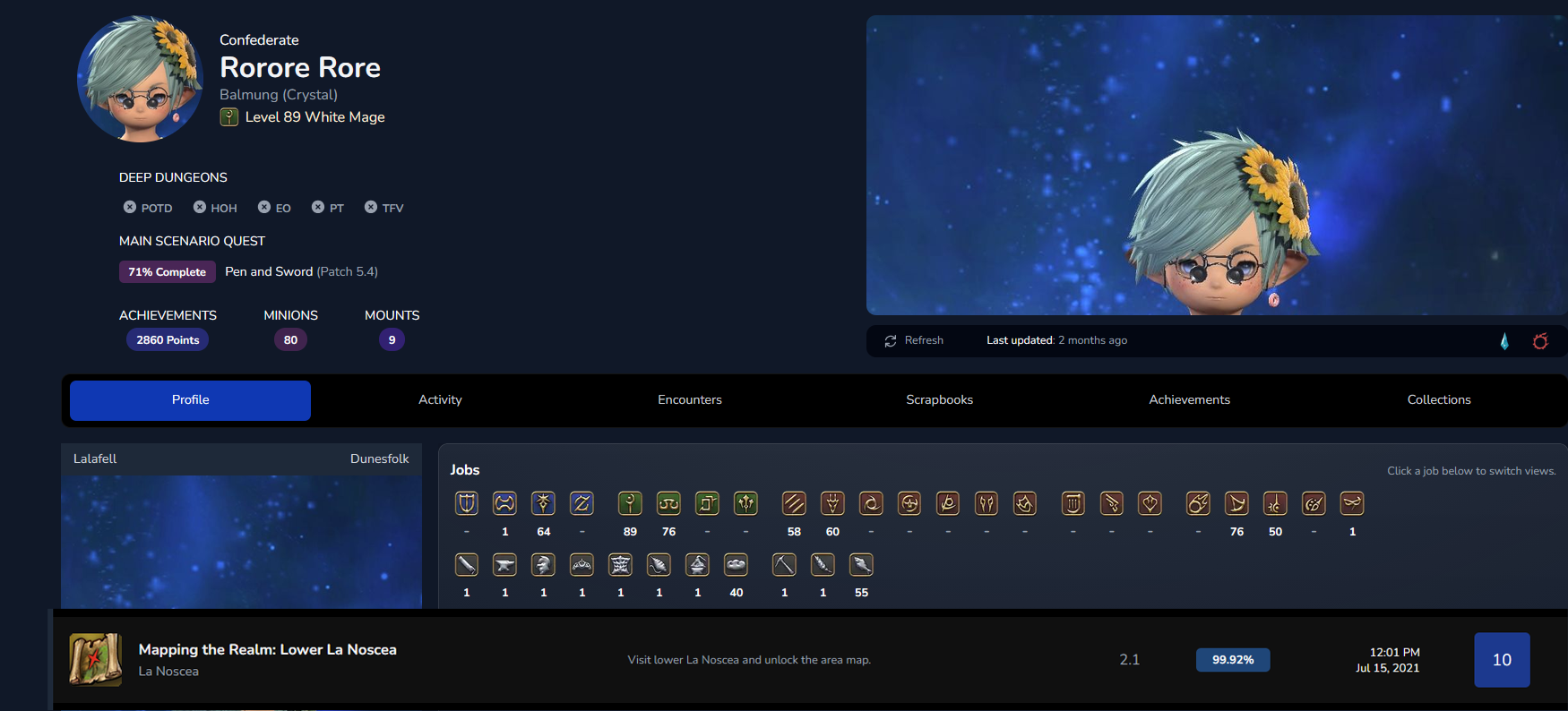Open achievement Mapping the Realm: Lower La Noscea
Screen dimensions: 1568x711
tap(267, 650)
